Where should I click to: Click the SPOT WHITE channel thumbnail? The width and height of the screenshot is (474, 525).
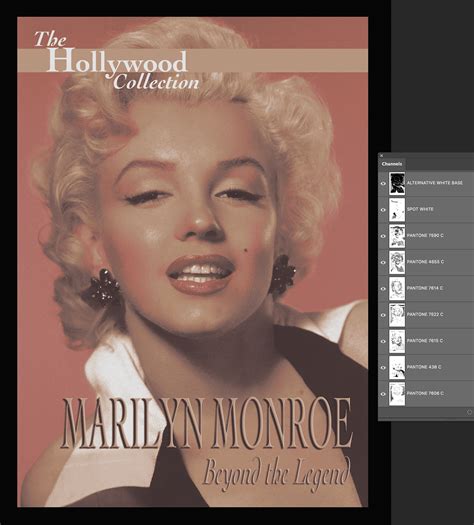(397, 210)
